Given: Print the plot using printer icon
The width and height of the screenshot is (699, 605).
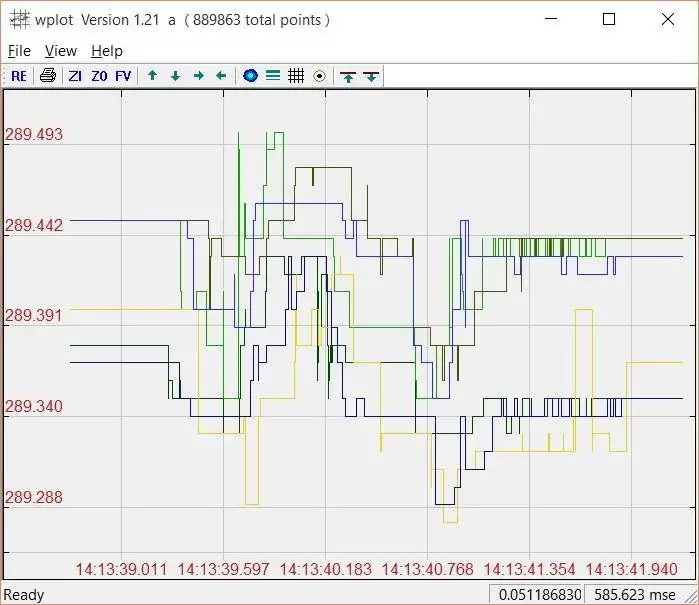Looking at the screenshot, I should point(48,76).
